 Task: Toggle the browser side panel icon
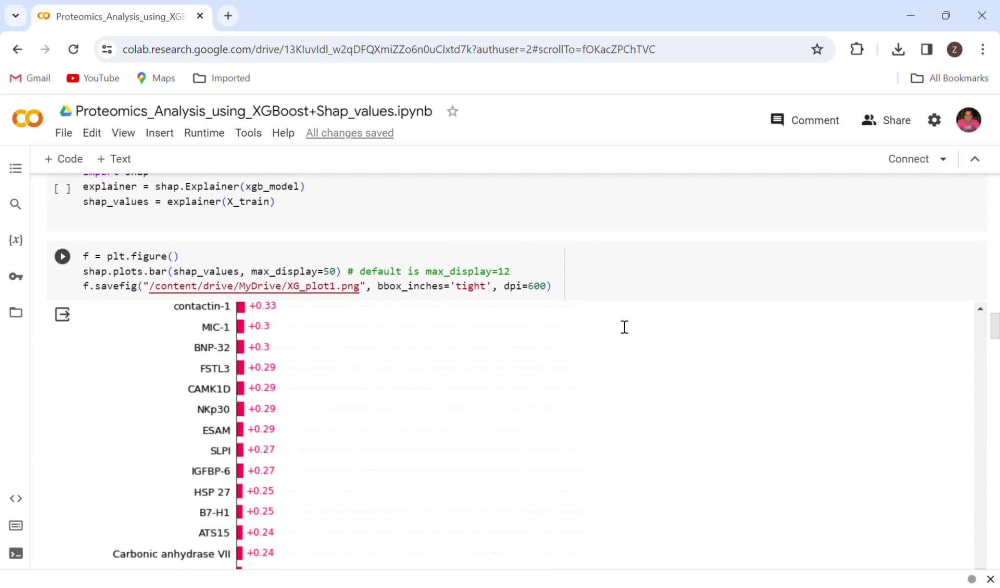click(927, 49)
